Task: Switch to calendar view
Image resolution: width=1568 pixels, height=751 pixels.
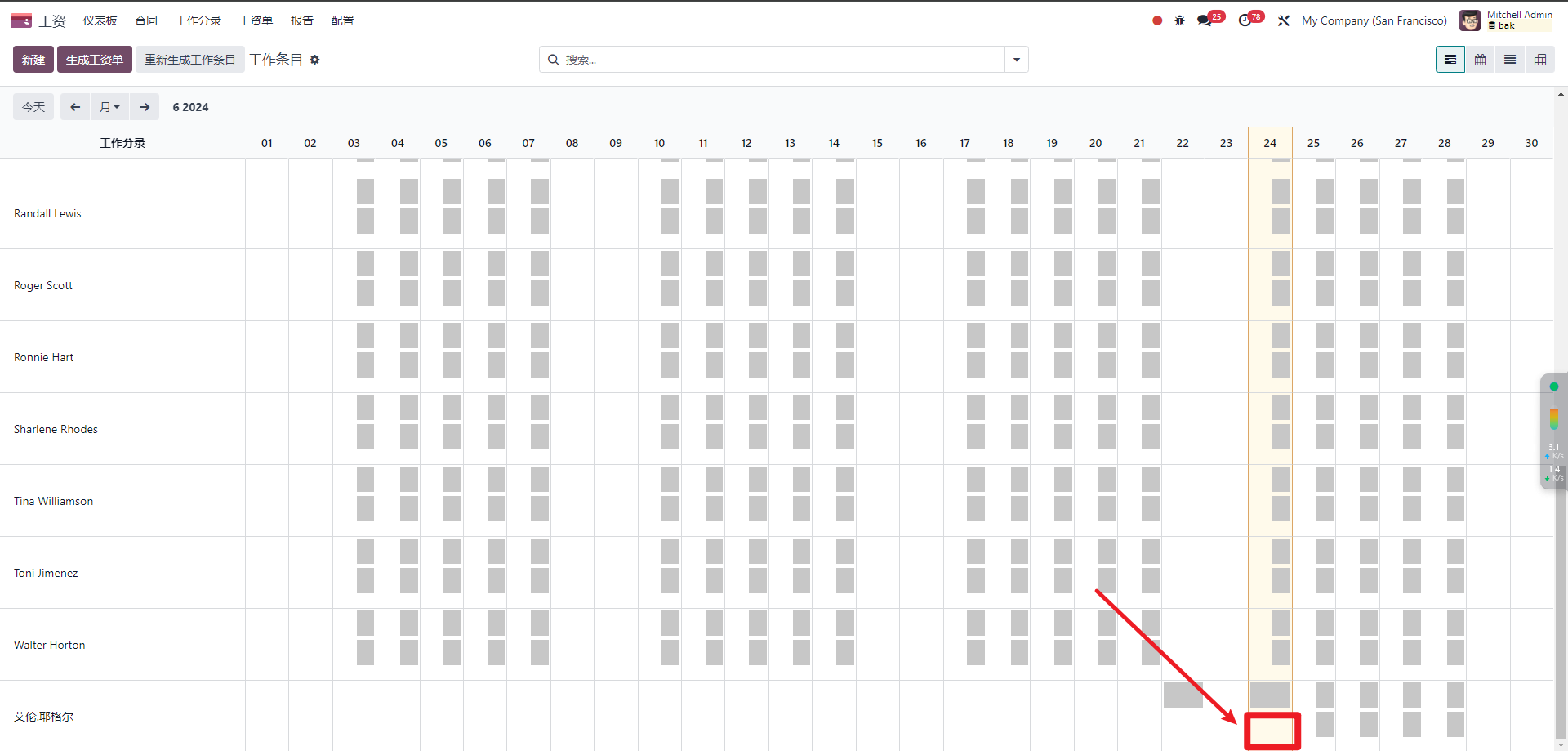Action: pyautogui.click(x=1480, y=60)
